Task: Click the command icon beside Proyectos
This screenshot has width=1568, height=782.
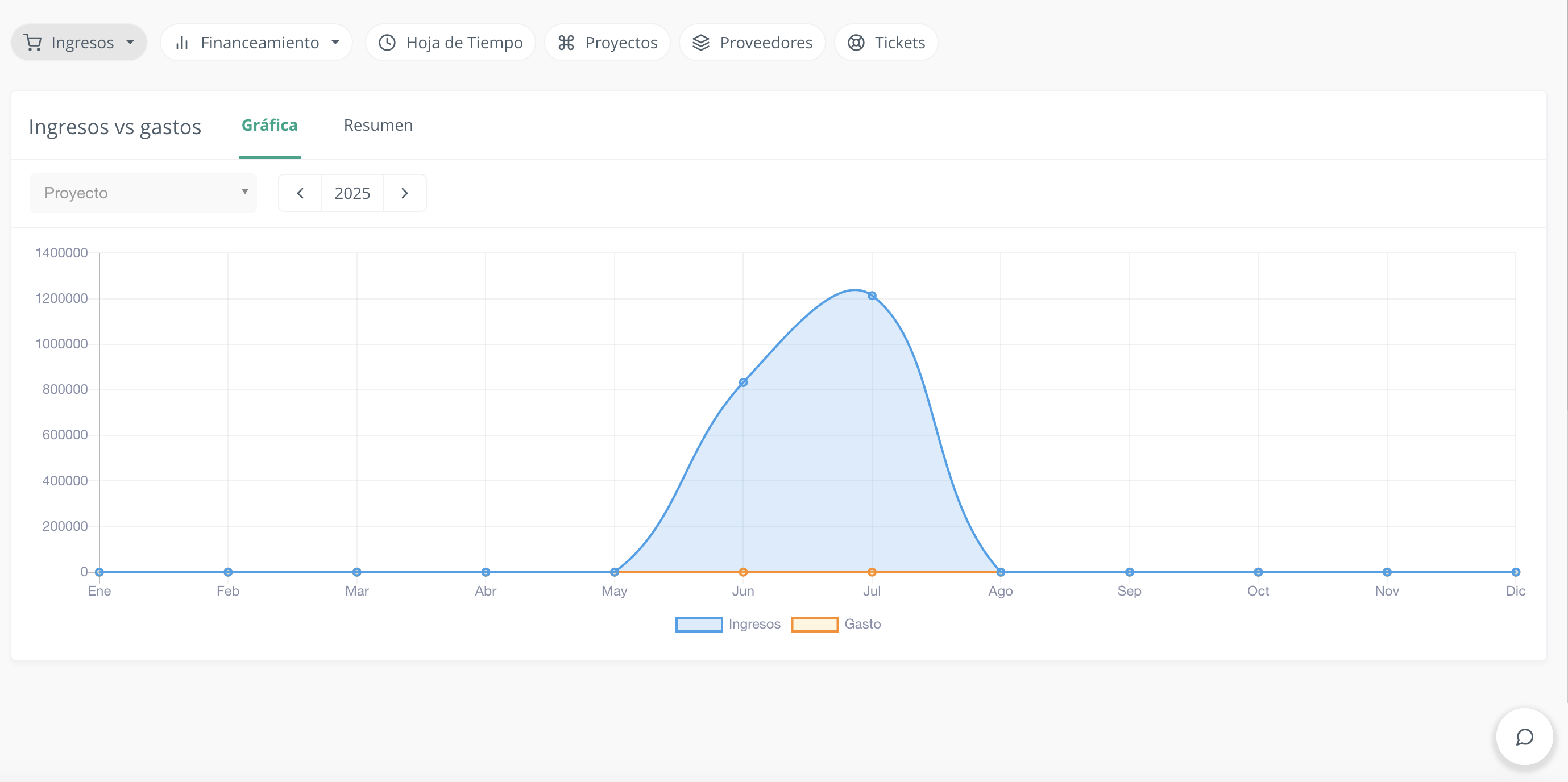Action: [566, 43]
